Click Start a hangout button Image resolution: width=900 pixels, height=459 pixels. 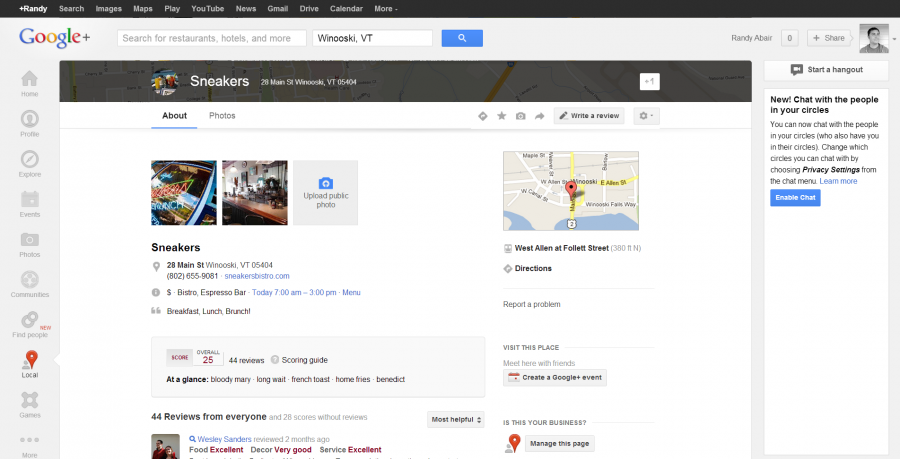826,70
